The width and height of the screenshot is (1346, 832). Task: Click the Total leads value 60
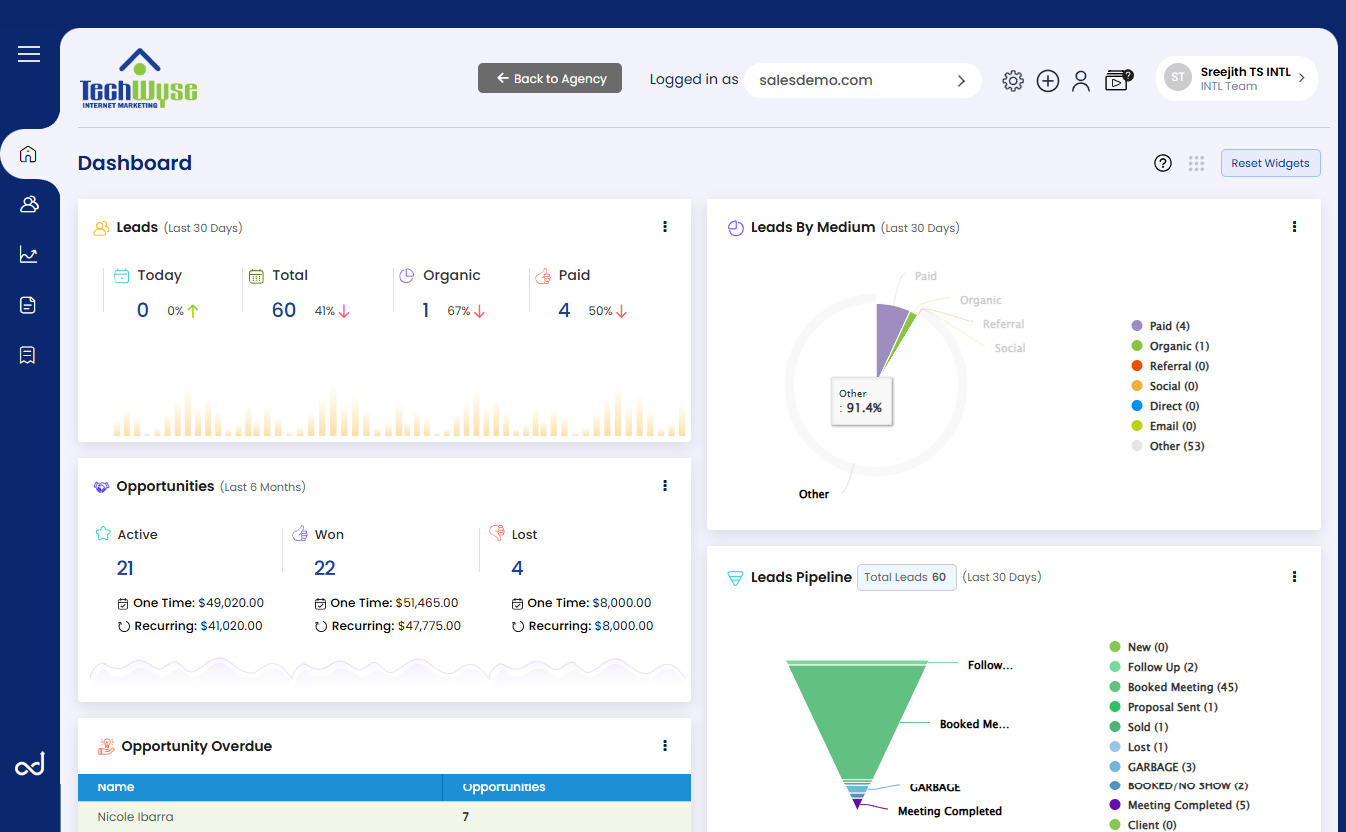[284, 310]
